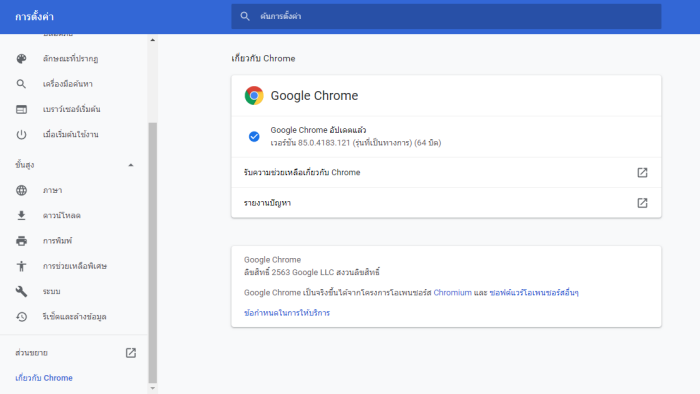Click the palette icon for Appearance
700x394 pixels.
(21, 58)
